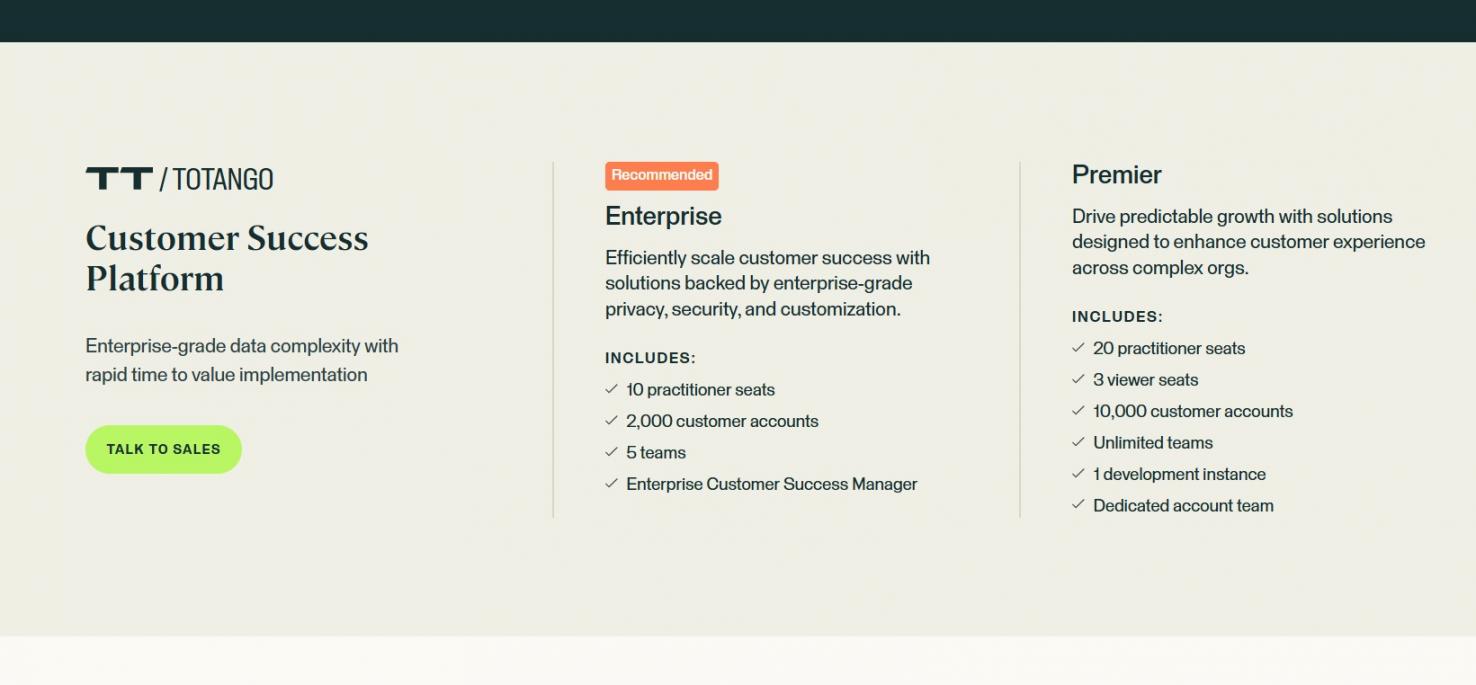
Task: Click checkmark next to 5 teams
Action: click(x=611, y=452)
